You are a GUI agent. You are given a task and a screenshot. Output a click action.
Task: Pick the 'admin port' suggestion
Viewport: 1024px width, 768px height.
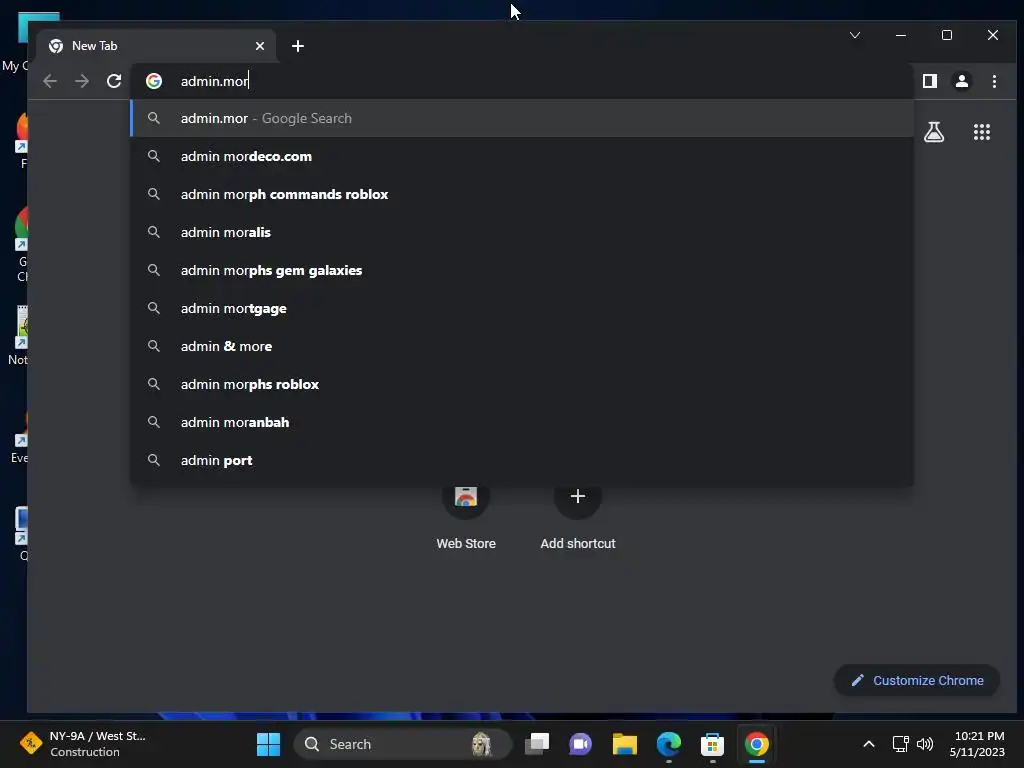[522, 460]
